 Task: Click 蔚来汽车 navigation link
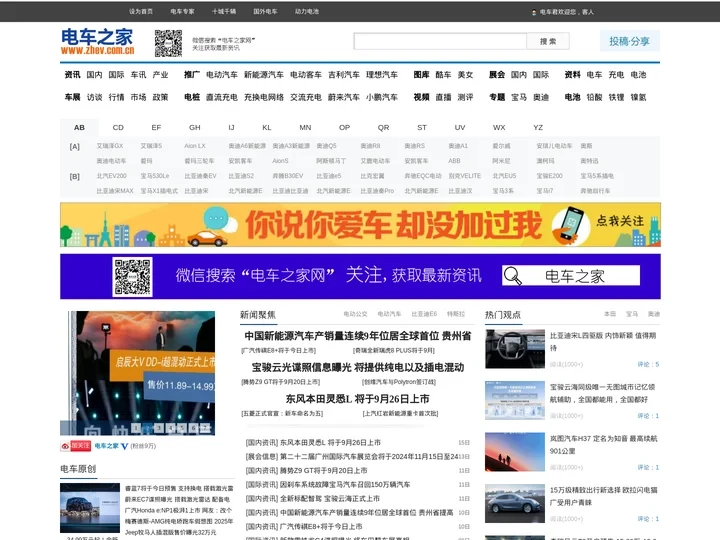coord(343,97)
